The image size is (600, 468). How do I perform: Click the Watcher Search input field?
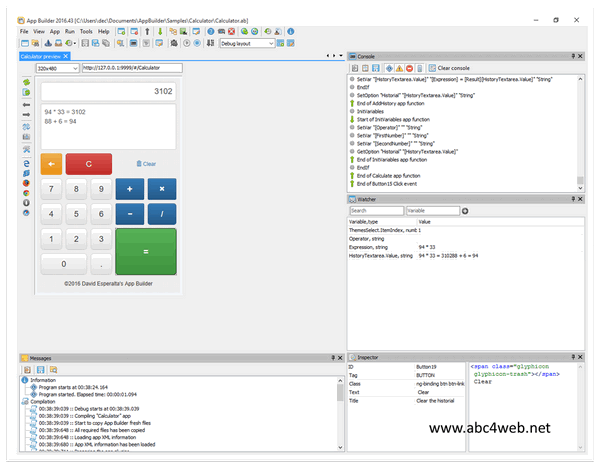(x=375, y=211)
